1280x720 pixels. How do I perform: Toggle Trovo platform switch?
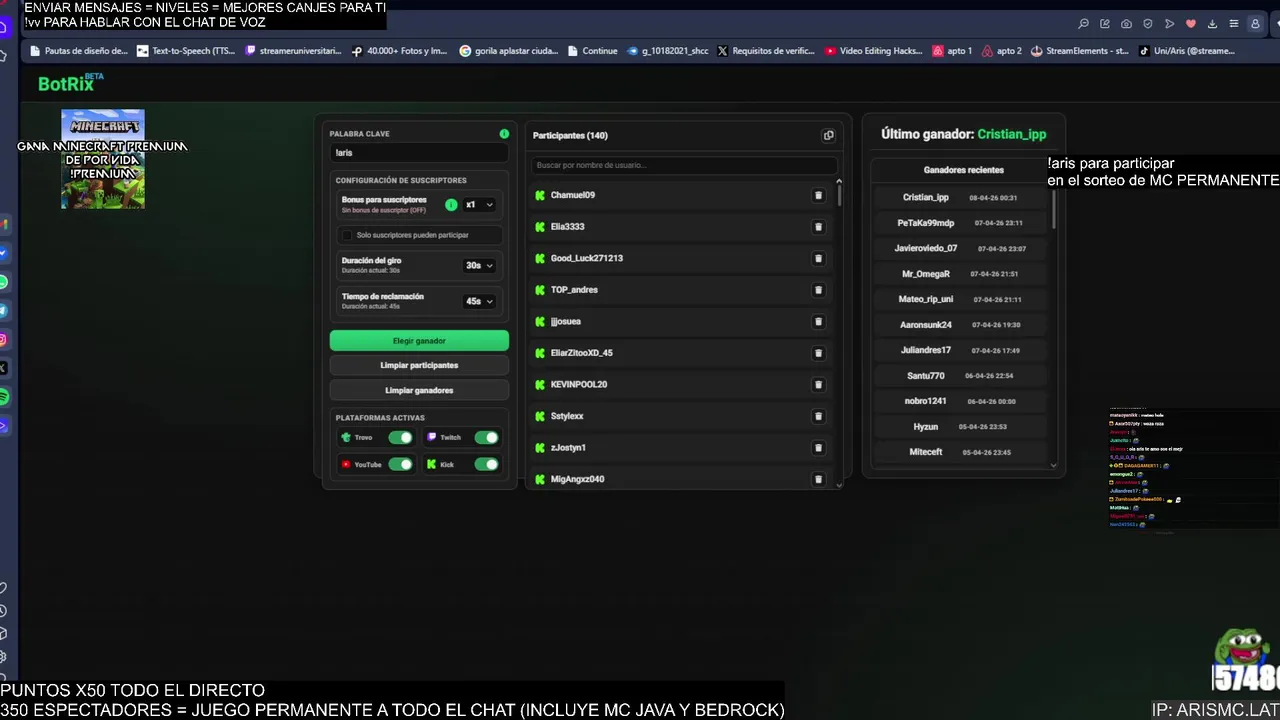(400, 437)
